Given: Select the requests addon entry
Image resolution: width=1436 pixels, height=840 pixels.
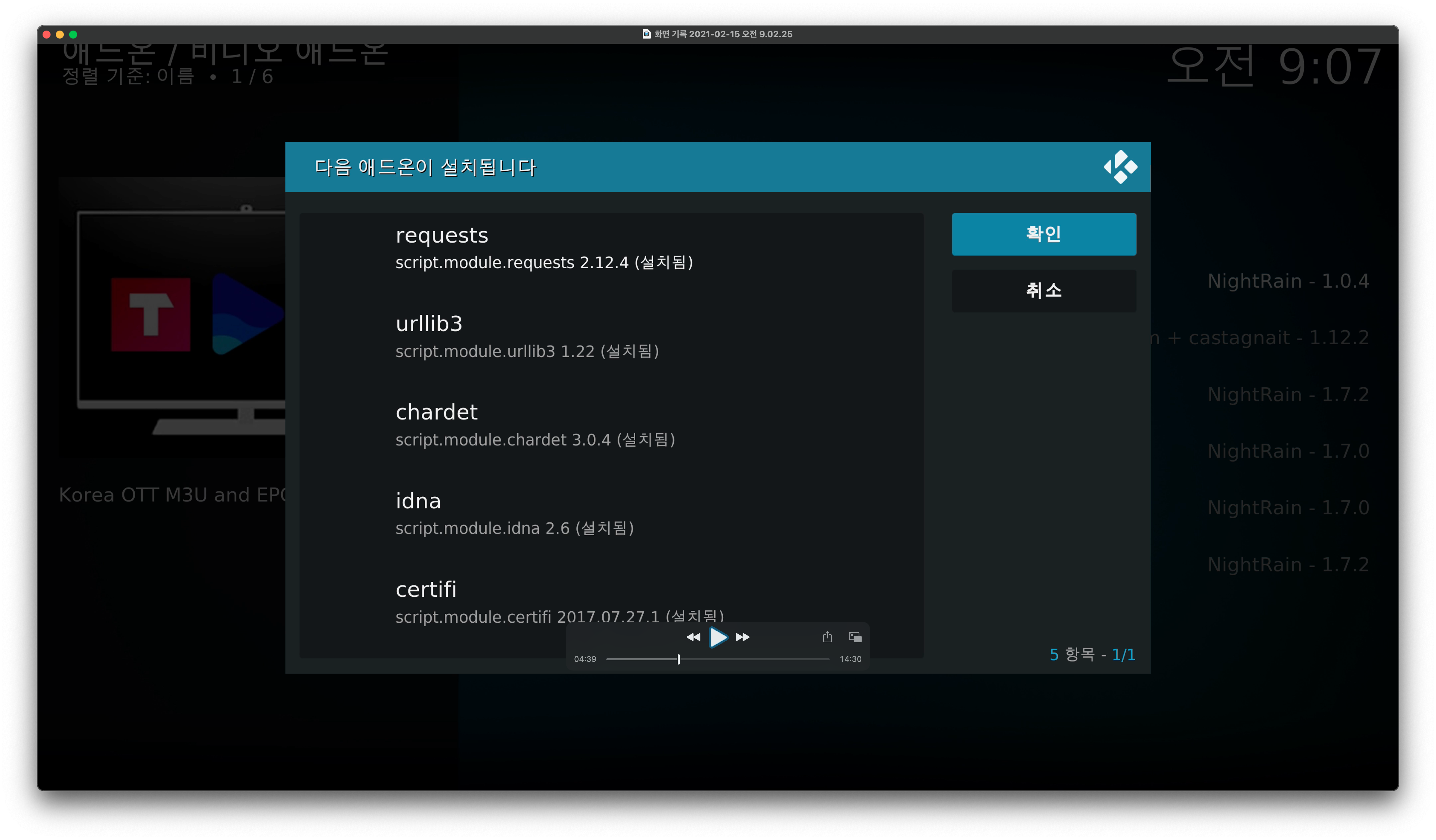Looking at the screenshot, I should click(x=543, y=248).
